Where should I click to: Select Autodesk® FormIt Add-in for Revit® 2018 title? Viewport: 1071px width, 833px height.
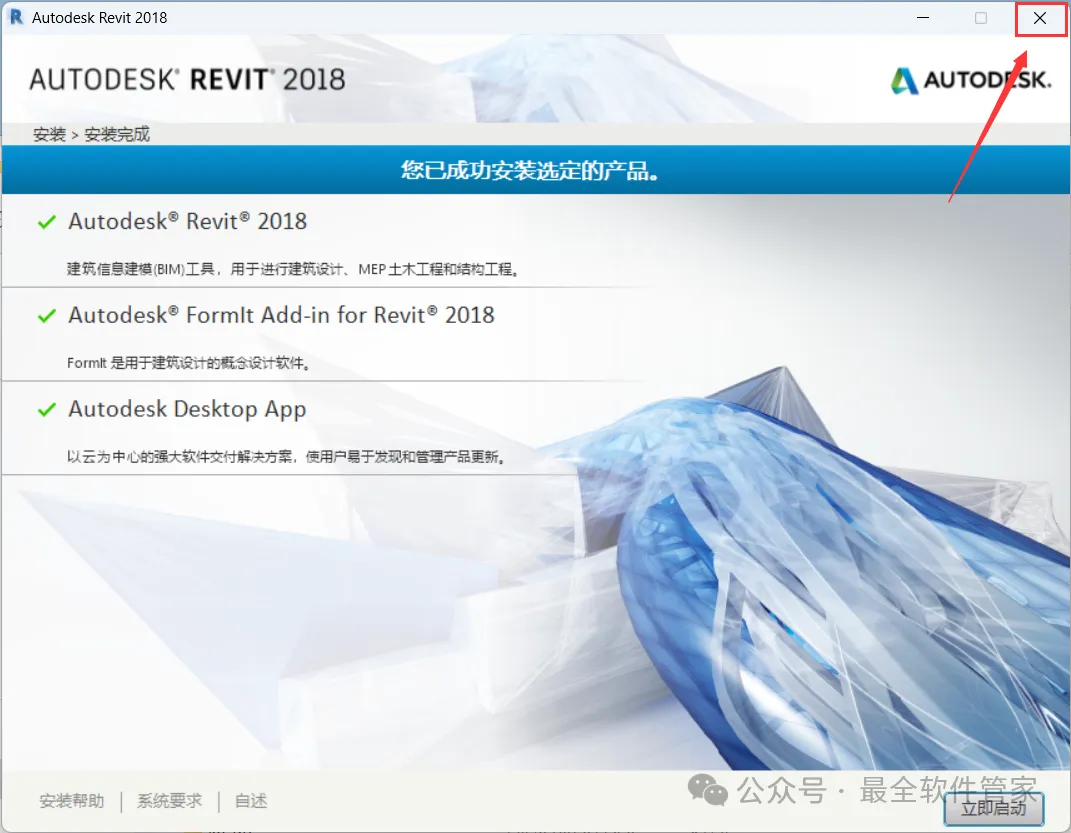click(x=281, y=315)
